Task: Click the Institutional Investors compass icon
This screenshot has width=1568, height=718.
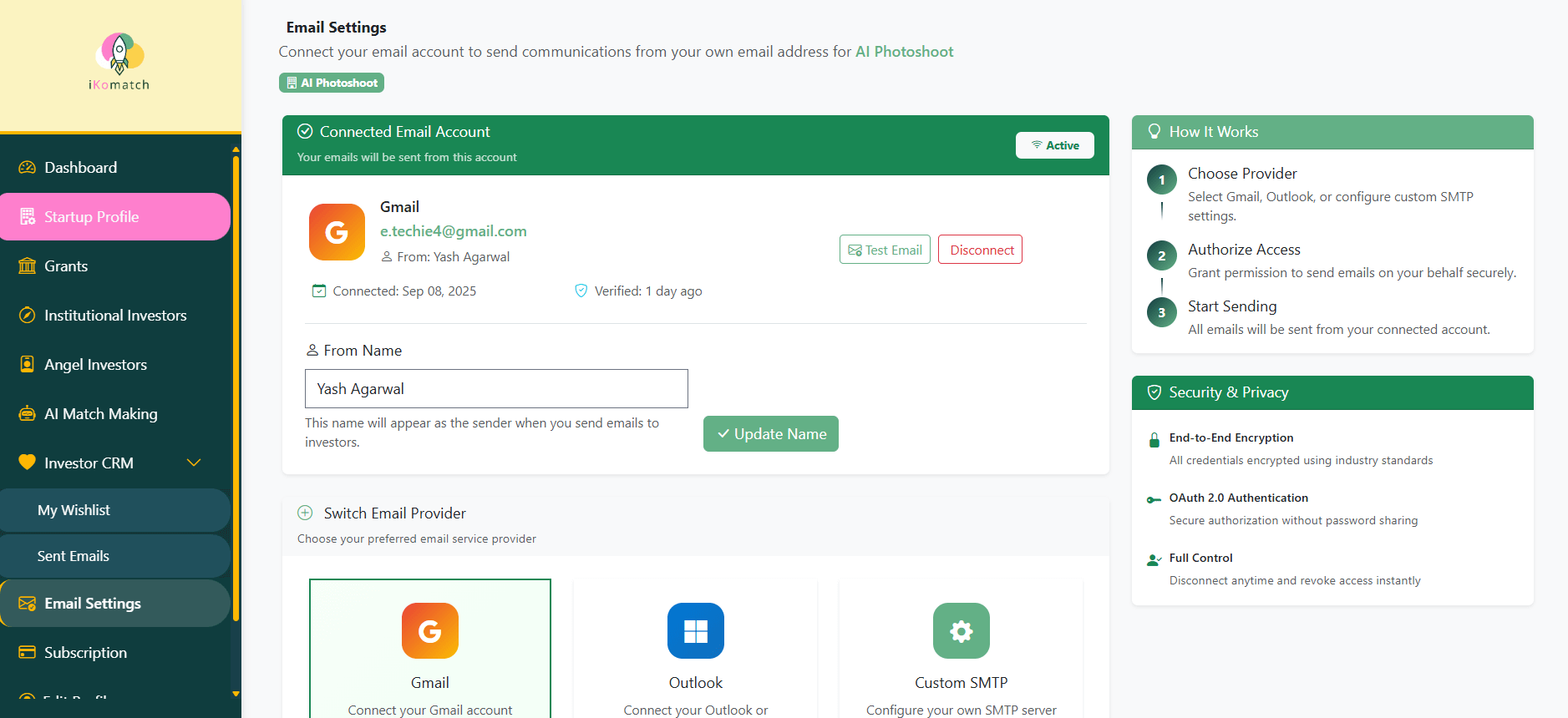Action: (28, 315)
